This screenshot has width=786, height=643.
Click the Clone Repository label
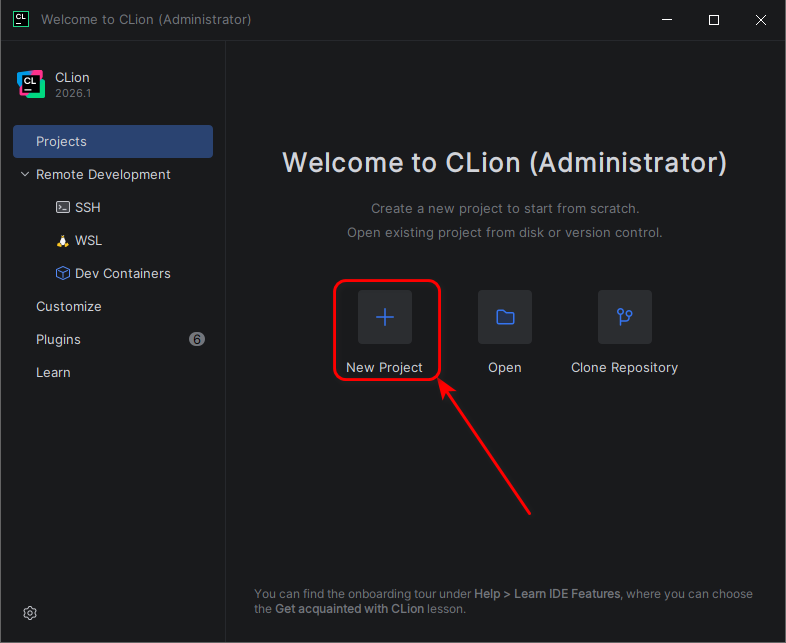625,367
